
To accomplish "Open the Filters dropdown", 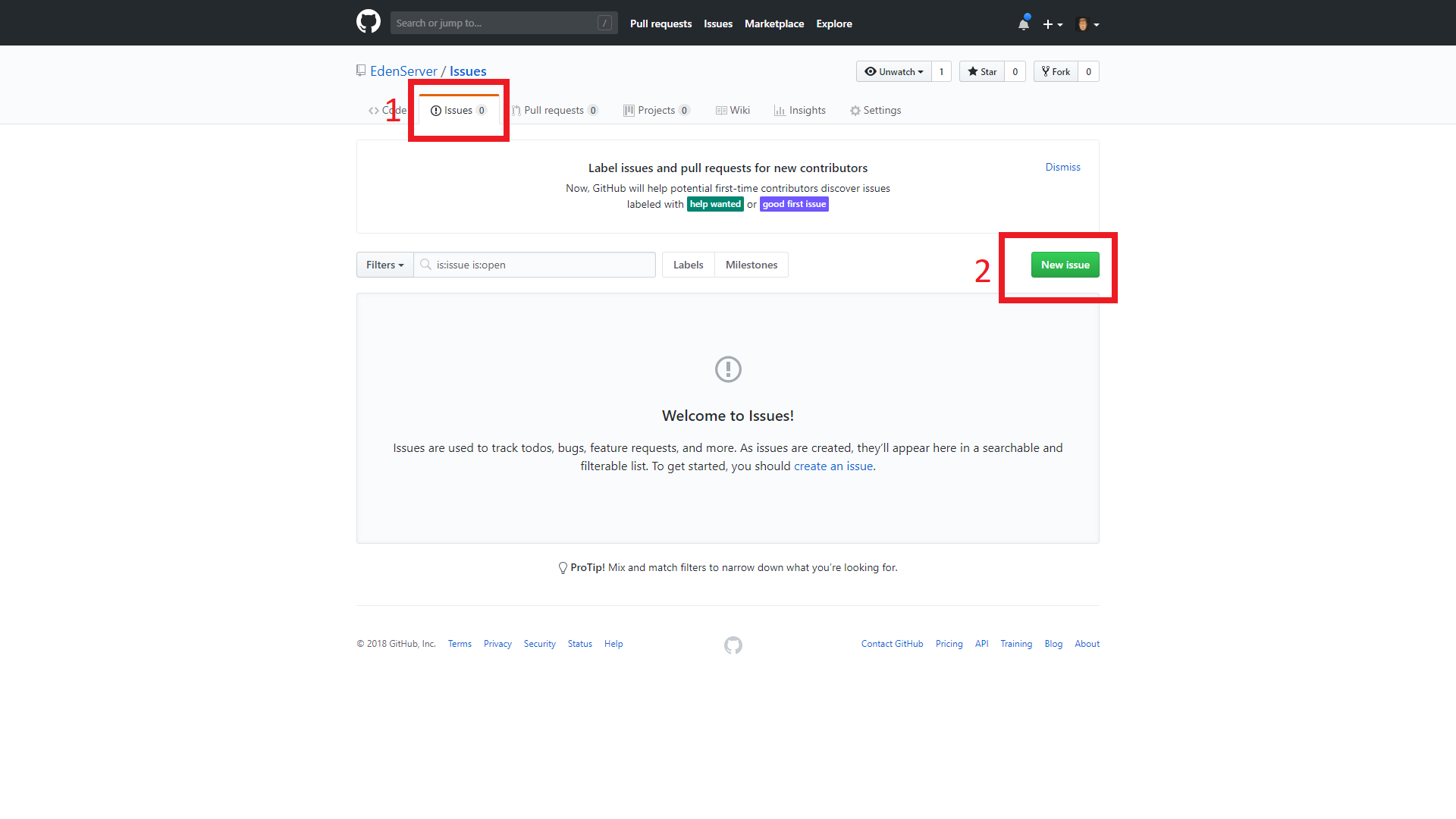I will (x=384, y=265).
